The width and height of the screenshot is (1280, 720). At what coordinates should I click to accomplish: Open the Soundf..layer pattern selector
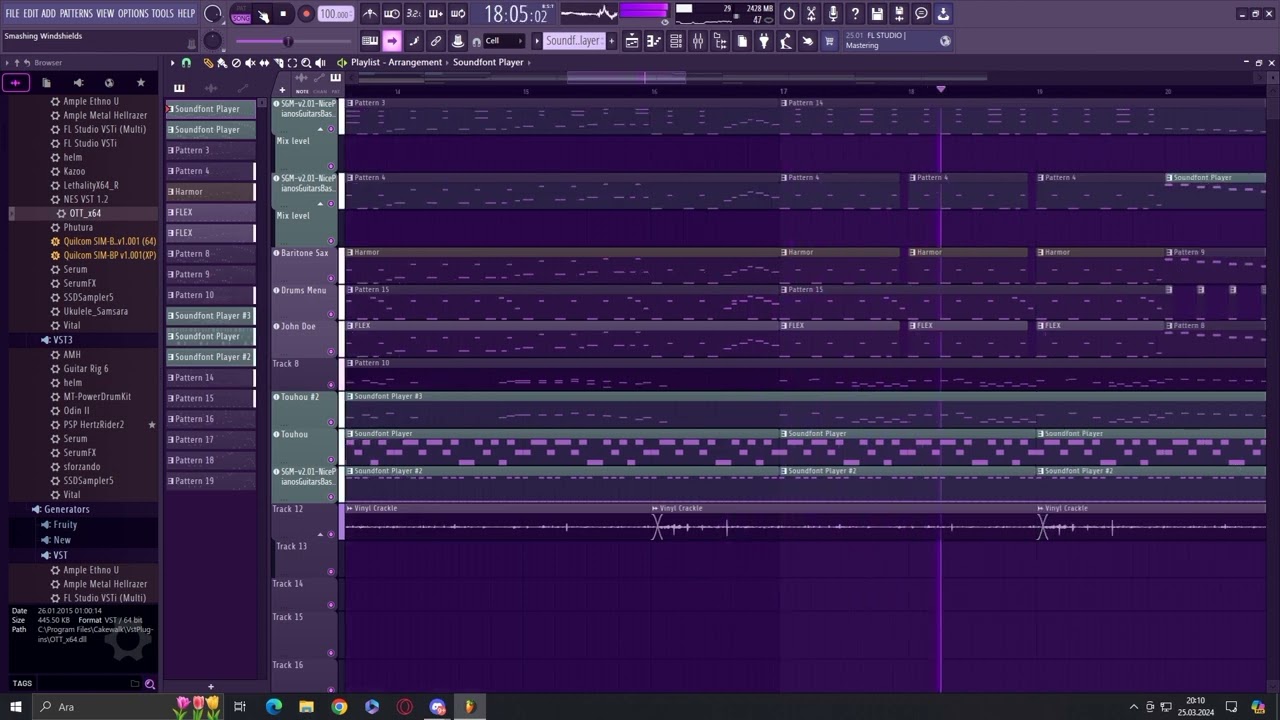tap(573, 41)
